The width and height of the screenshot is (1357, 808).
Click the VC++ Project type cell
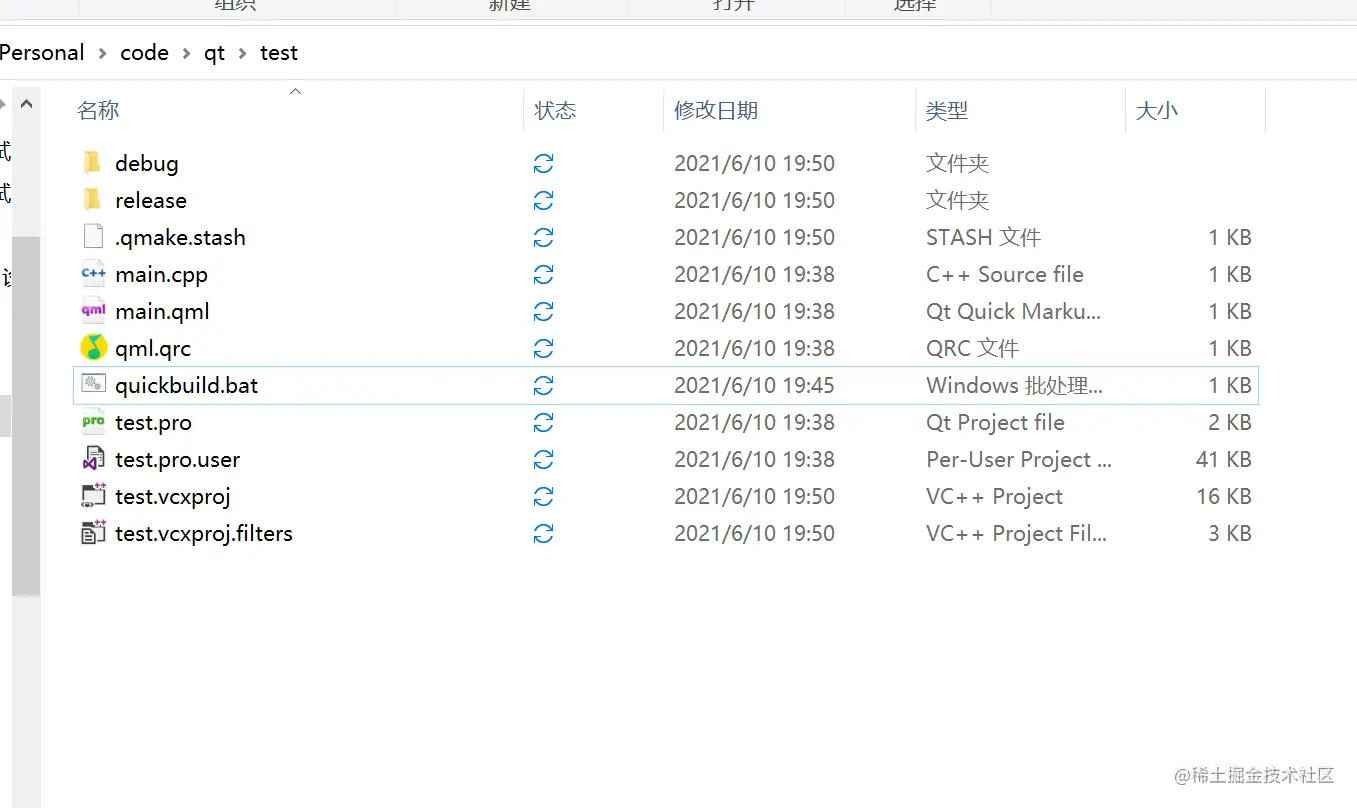pos(994,496)
